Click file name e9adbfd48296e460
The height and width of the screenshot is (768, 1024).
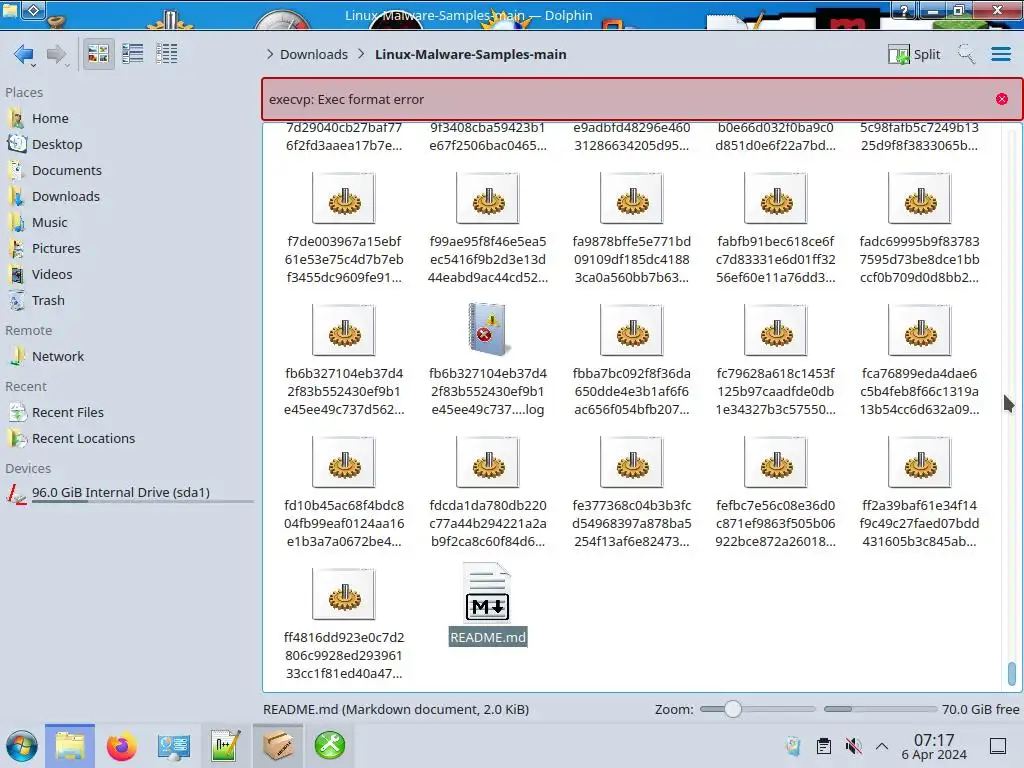632,136
